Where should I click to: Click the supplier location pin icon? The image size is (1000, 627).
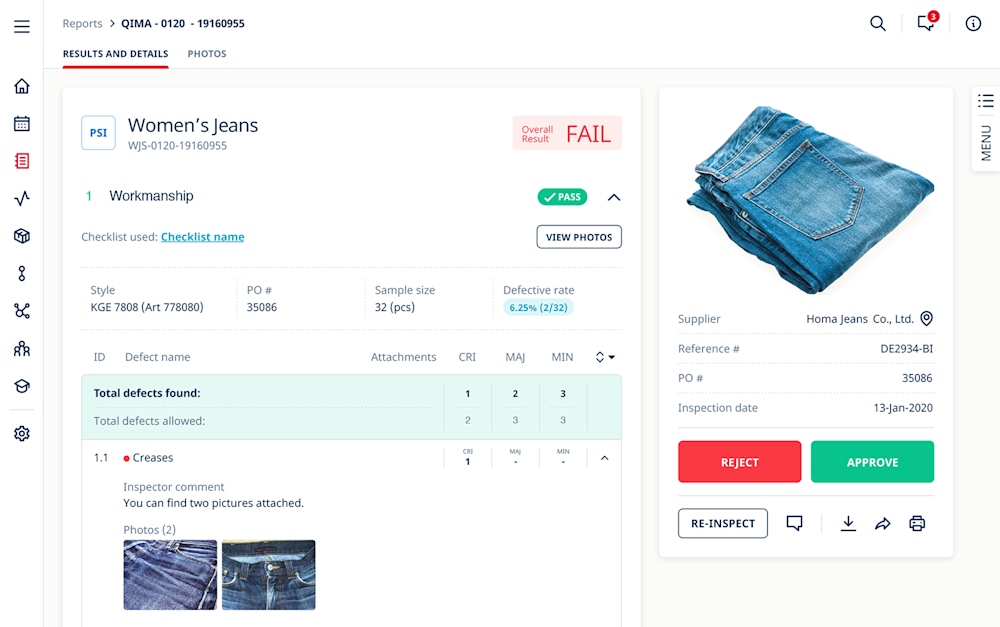(x=927, y=318)
